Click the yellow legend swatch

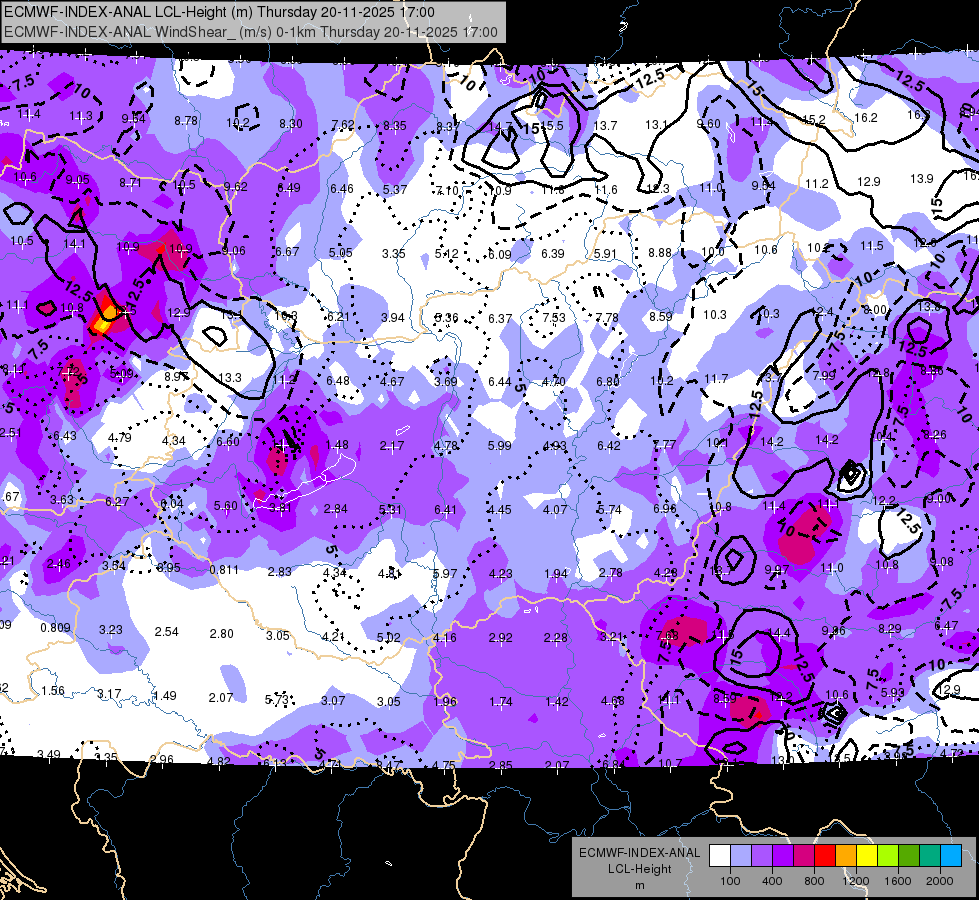pos(867,856)
